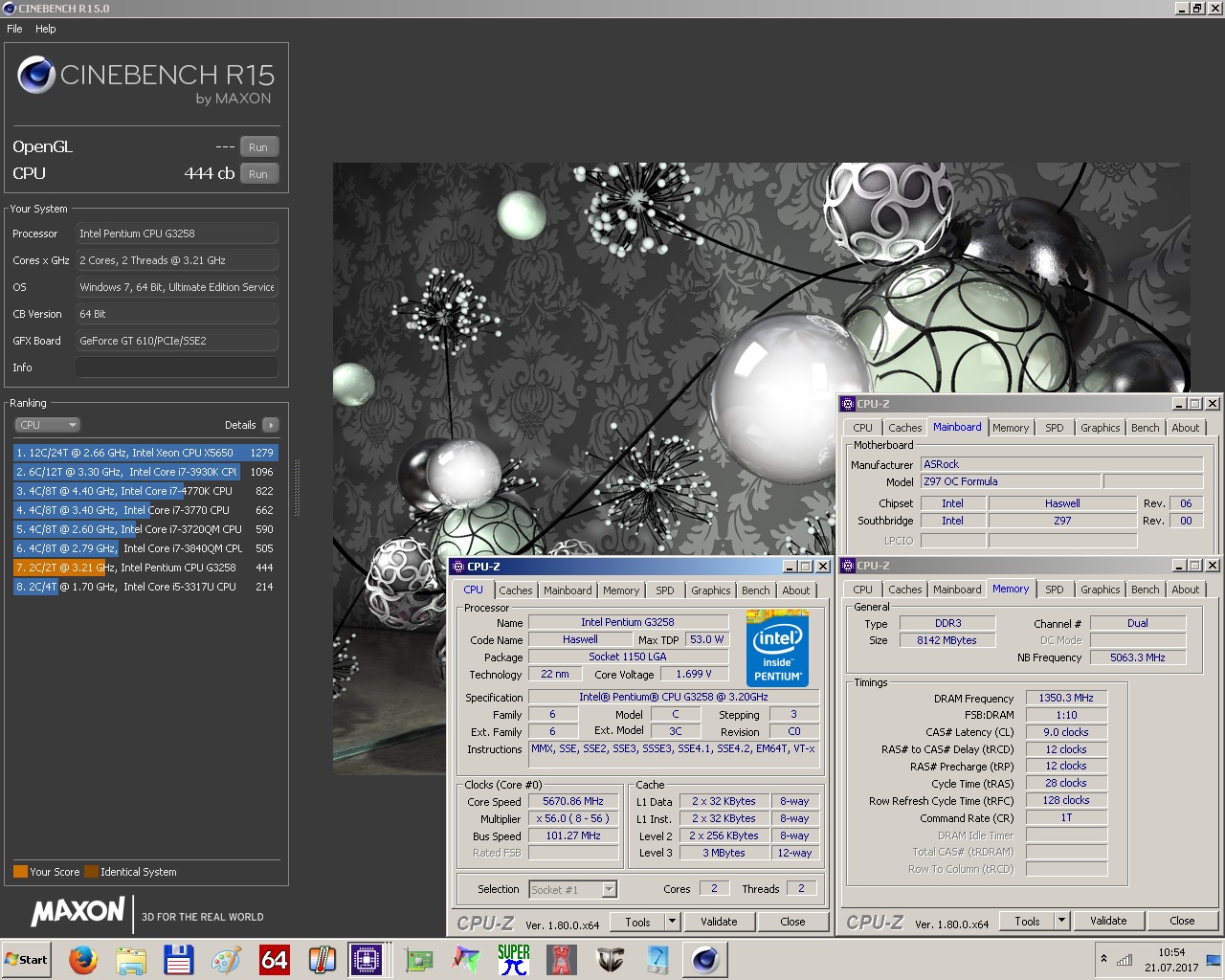
Task: Click the panel splitter handle beside Ranking
Action: click(297, 488)
